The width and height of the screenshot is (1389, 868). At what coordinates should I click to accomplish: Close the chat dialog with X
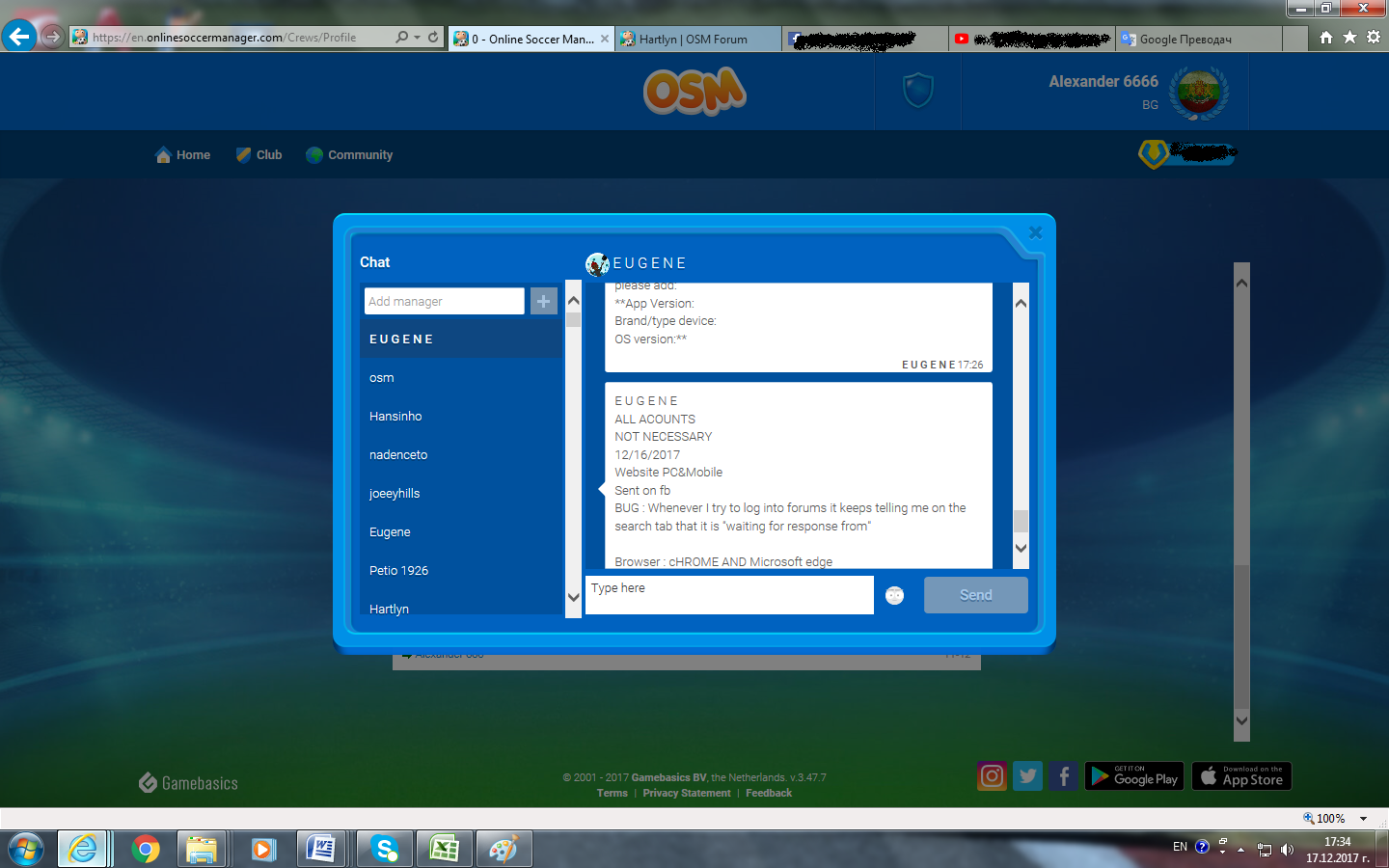coord(1035,232)
